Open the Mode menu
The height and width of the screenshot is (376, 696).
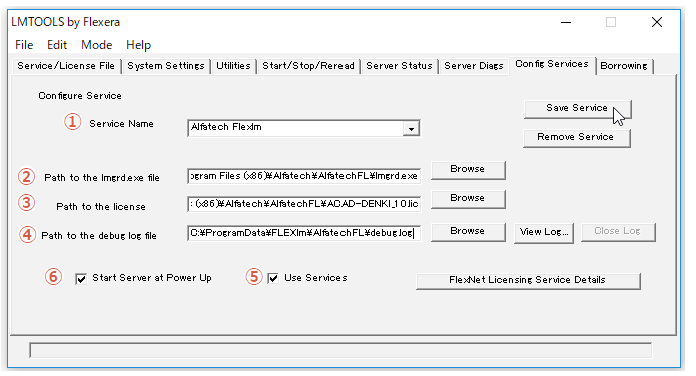96,45
